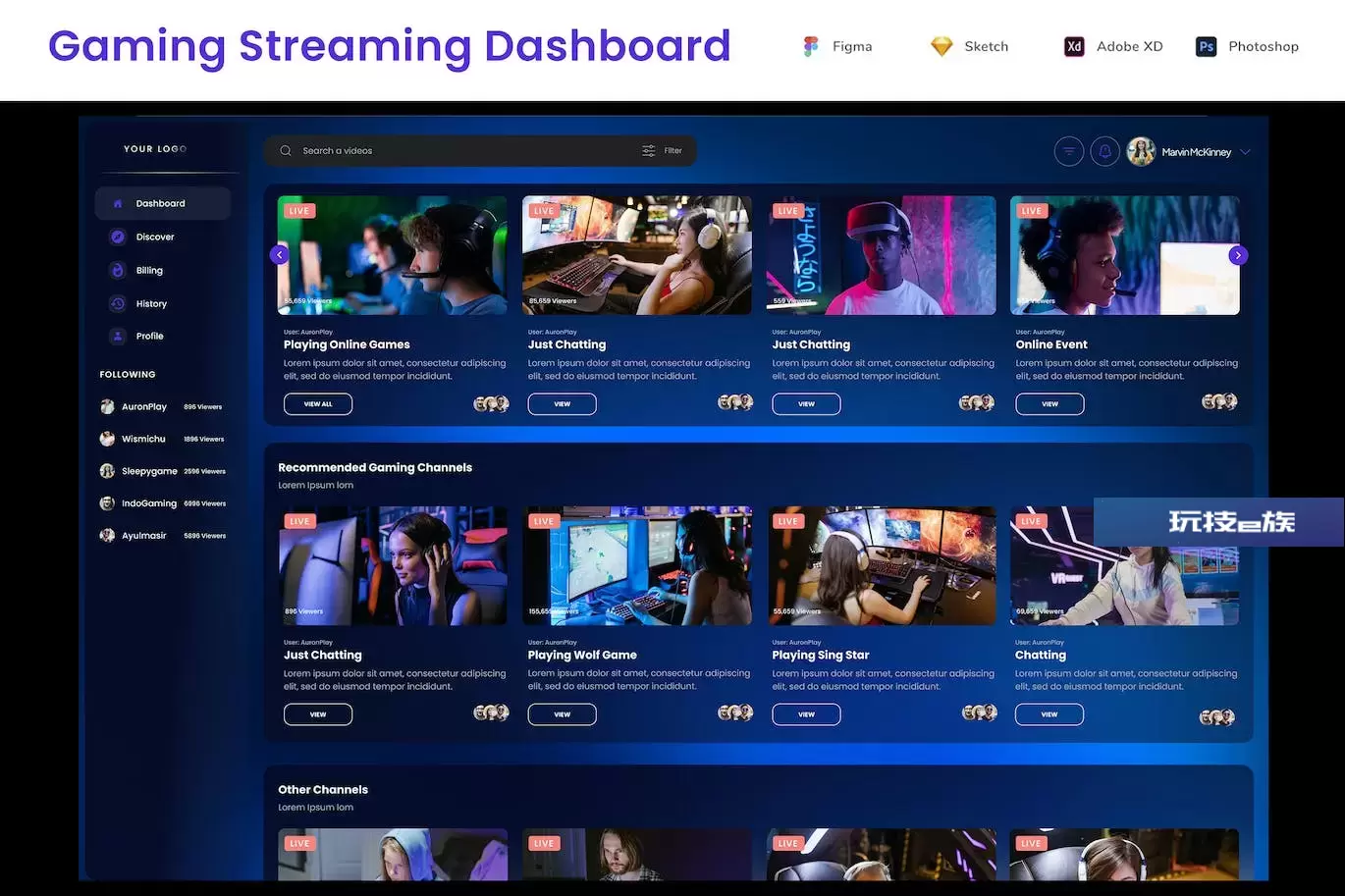
Task: Click the previous carousel arrow on featured streams
Action: pos(279,255)
